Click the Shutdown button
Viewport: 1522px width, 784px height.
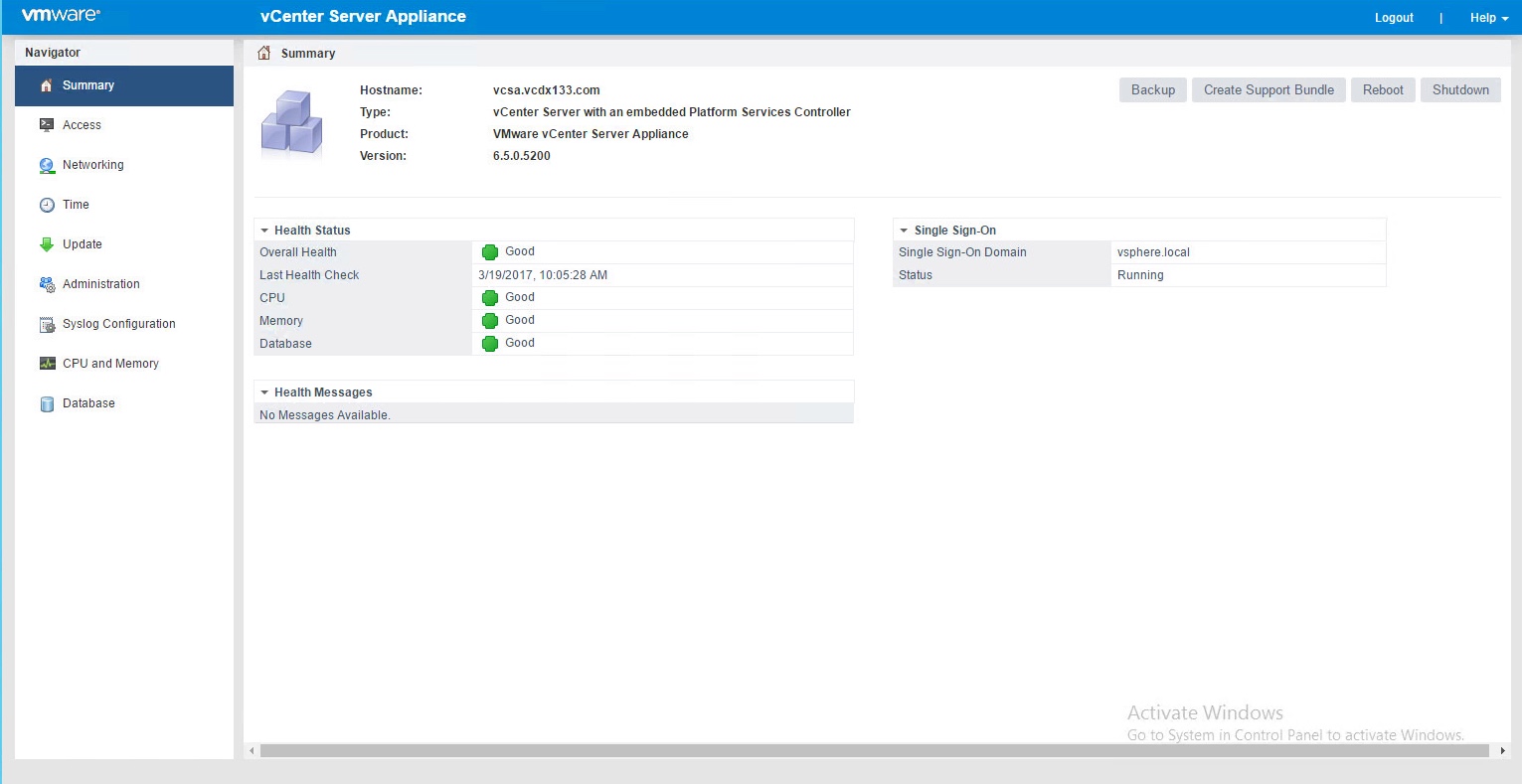(x=1460, y=89)
